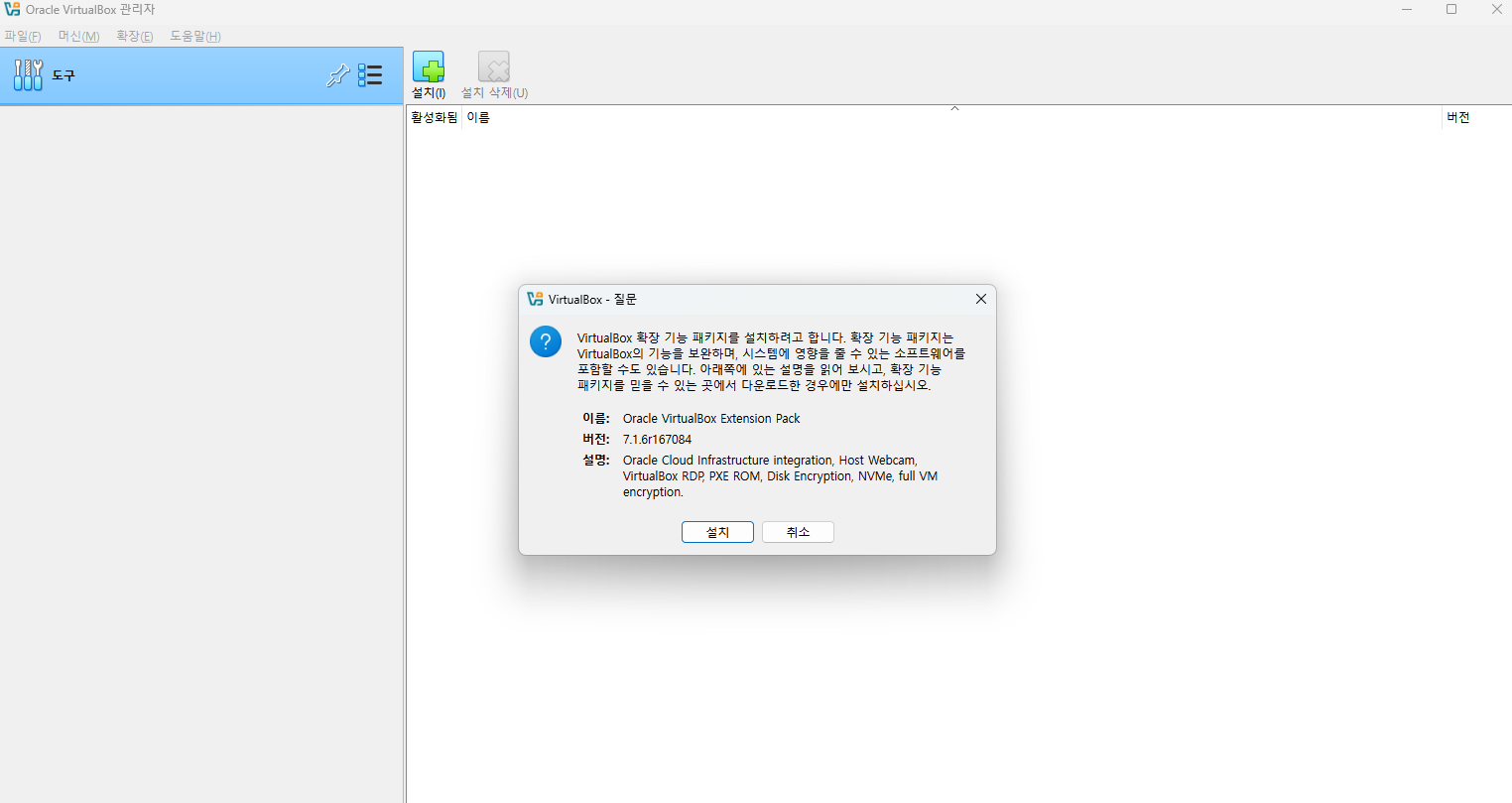Click the 설명: label in dialog

(x=596, y=461)
